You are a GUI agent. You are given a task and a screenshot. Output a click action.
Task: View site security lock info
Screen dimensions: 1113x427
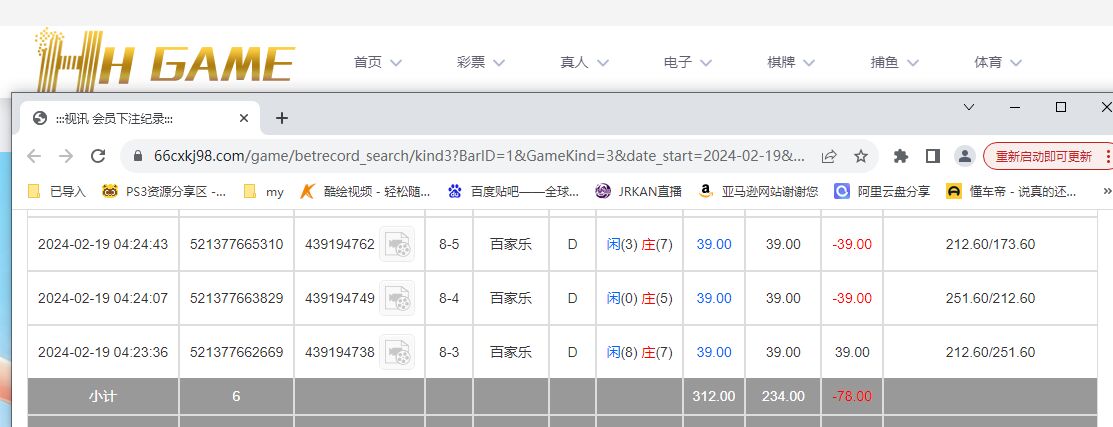[139, 156]
